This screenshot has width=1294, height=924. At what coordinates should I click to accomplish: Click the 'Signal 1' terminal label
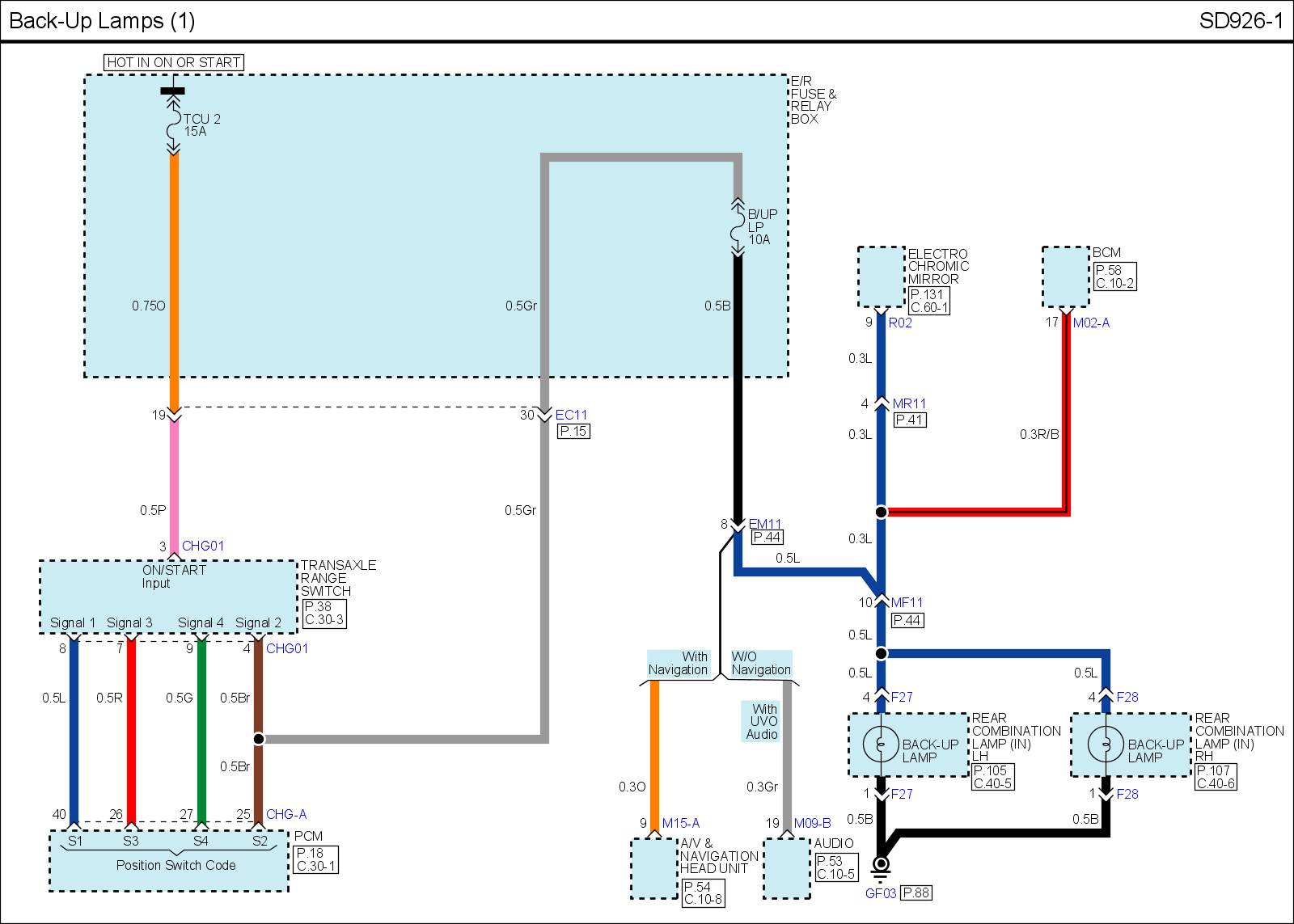pos(73,622)
